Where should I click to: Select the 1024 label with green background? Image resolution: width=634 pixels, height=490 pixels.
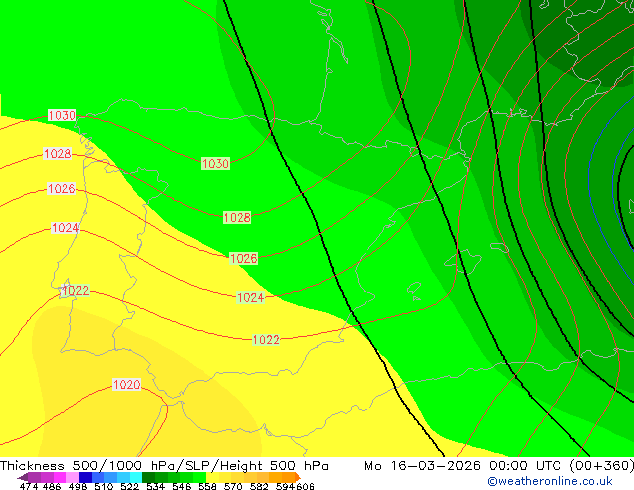click(x=251, y=298)
